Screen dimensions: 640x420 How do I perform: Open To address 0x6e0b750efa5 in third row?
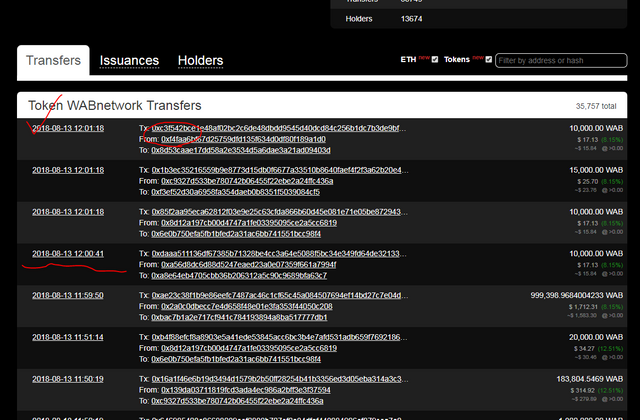pyautogui.click(x=236, y=234)
